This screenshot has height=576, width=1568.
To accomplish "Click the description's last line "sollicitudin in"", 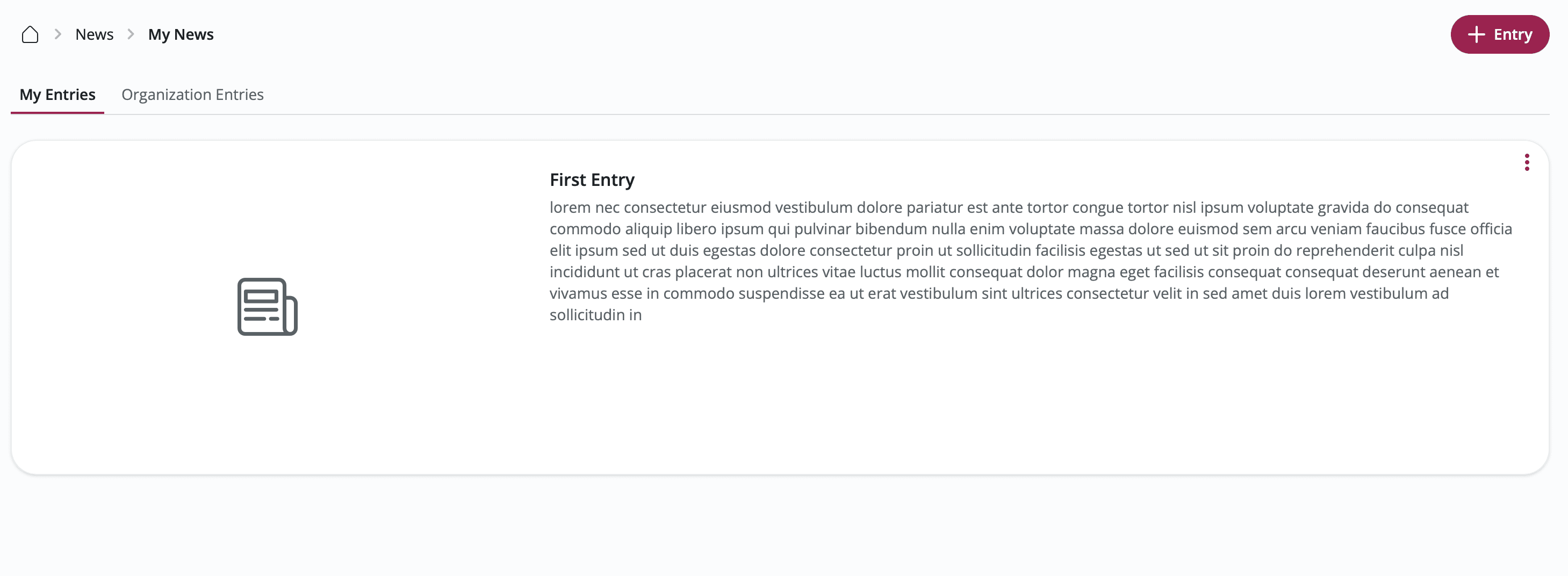I will tap(595, 315).
